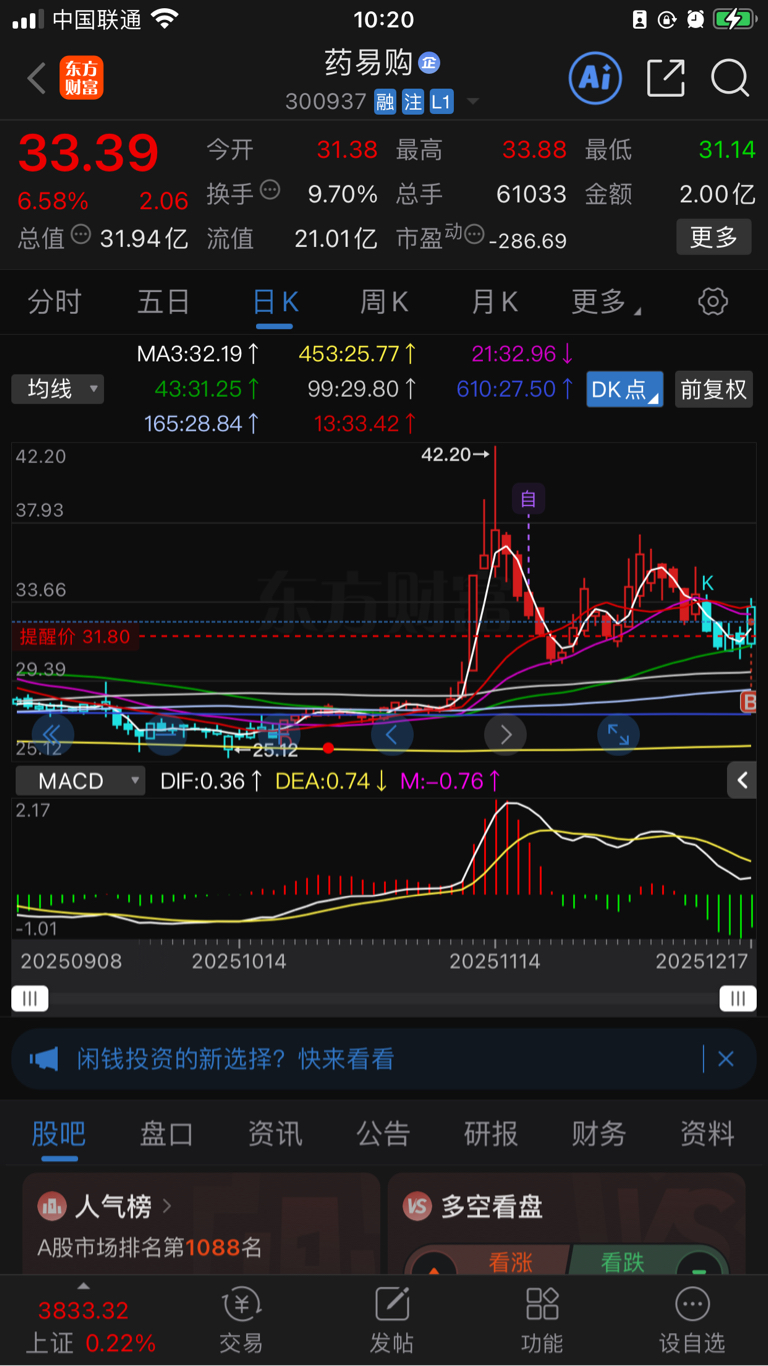Image resolution: width=768 pixels, height=1366 pixels.
Task: Open the 均线 indicator dropdown
Action: pyautogui.click(x=58, y=389)
